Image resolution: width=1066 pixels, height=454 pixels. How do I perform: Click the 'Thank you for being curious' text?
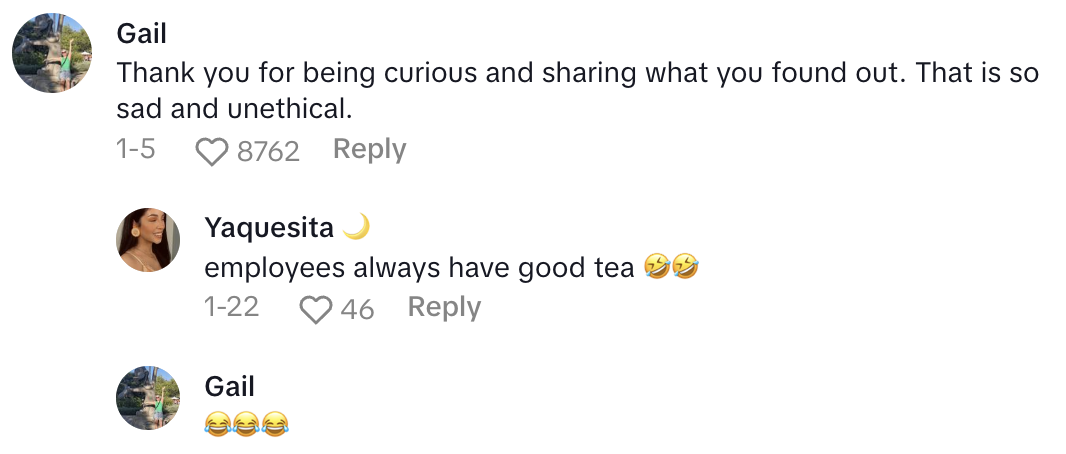point(300,73)
